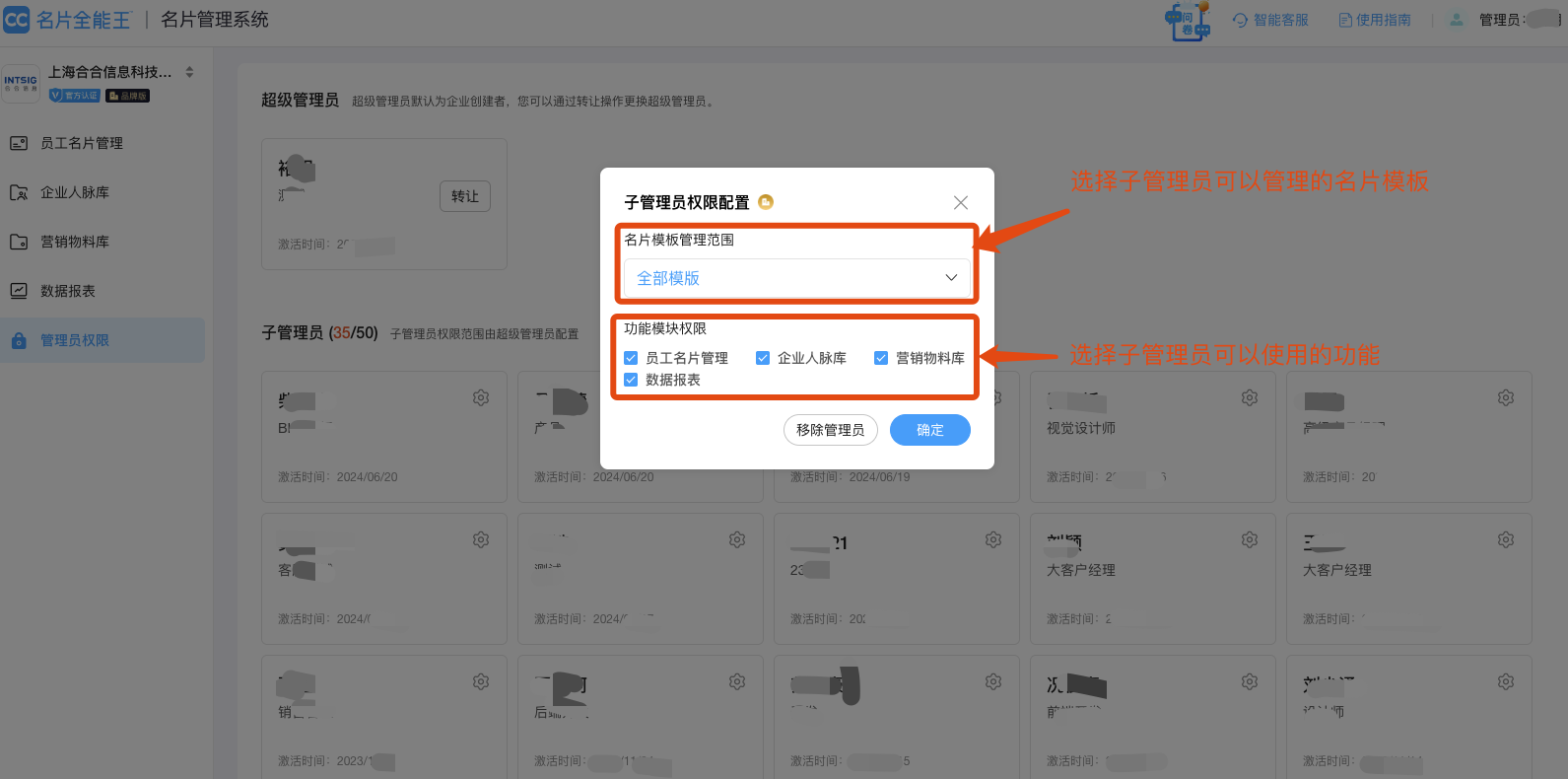Open gear settings on 视觉设计师 card
The image size is (1568, 779).
coord(1249,397)
